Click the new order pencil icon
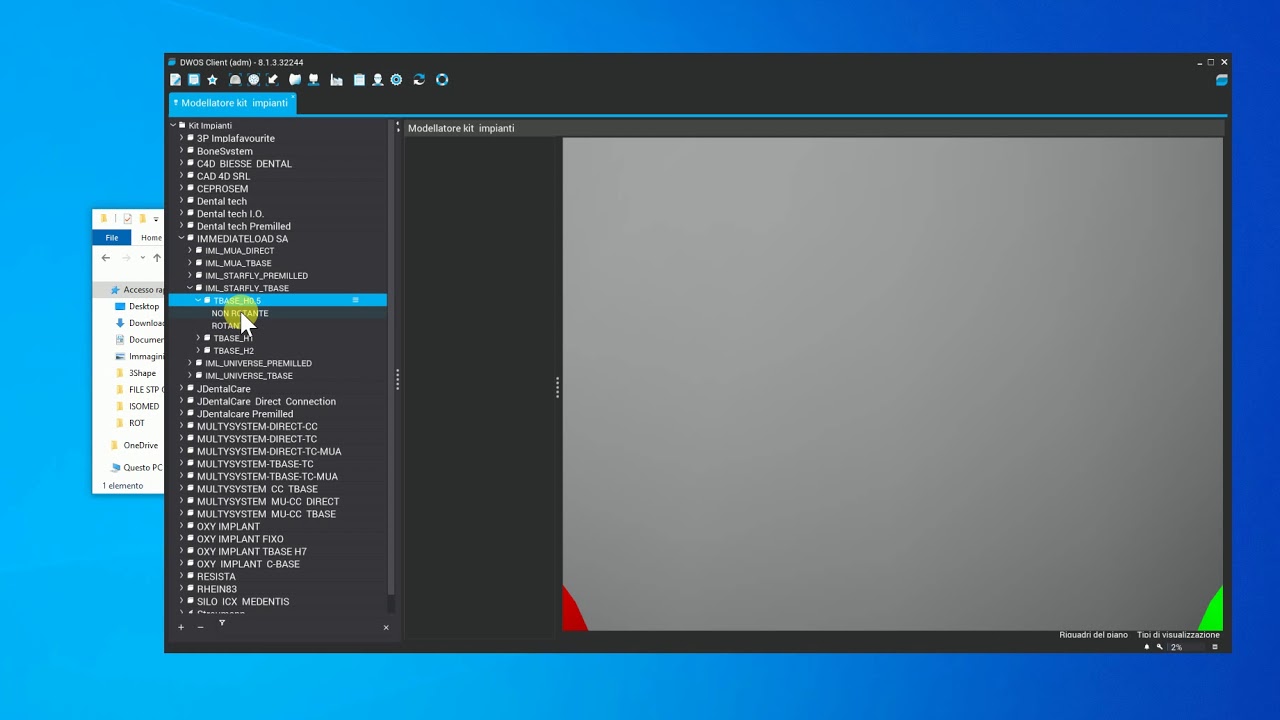Image resolution: width=1280 pixels, height=720 pixels. tap(176, 80)
